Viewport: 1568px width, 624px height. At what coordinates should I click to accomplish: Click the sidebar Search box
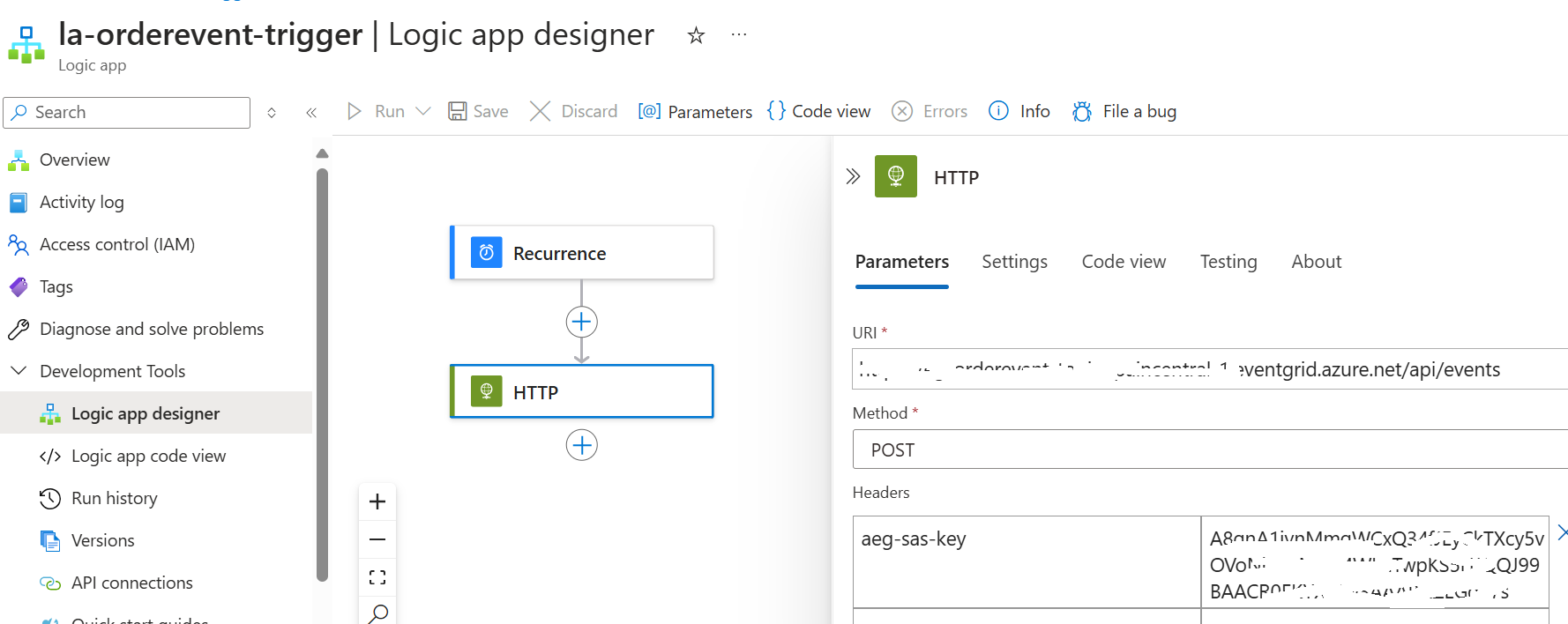click(127, 112)
